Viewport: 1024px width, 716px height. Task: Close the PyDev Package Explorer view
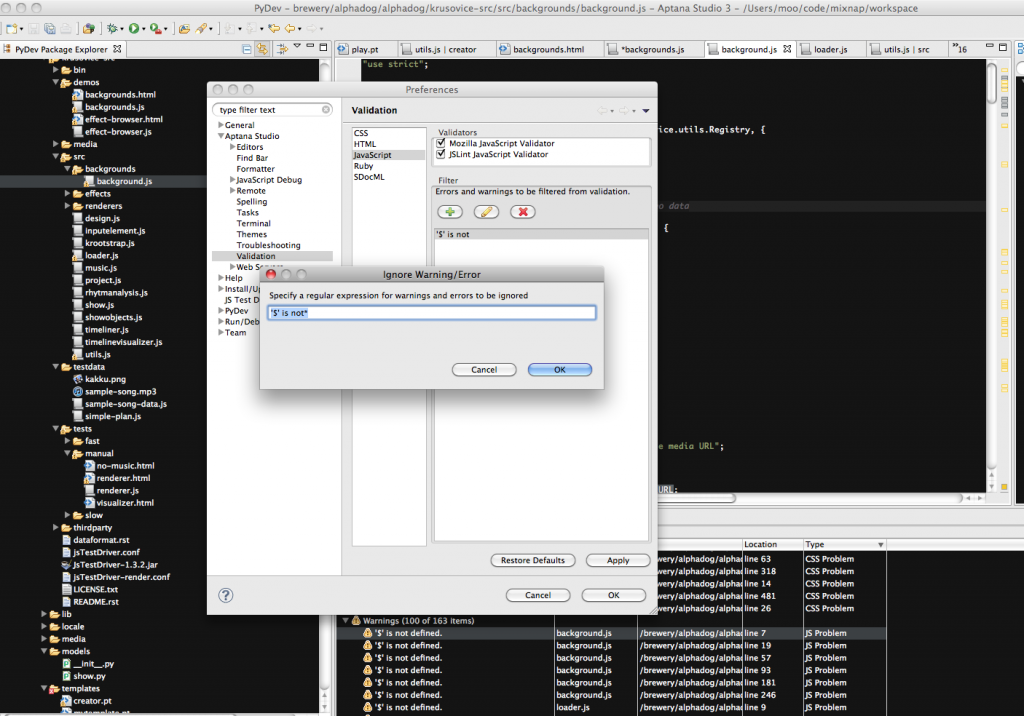pyautogui.click(x=117, y=49)
